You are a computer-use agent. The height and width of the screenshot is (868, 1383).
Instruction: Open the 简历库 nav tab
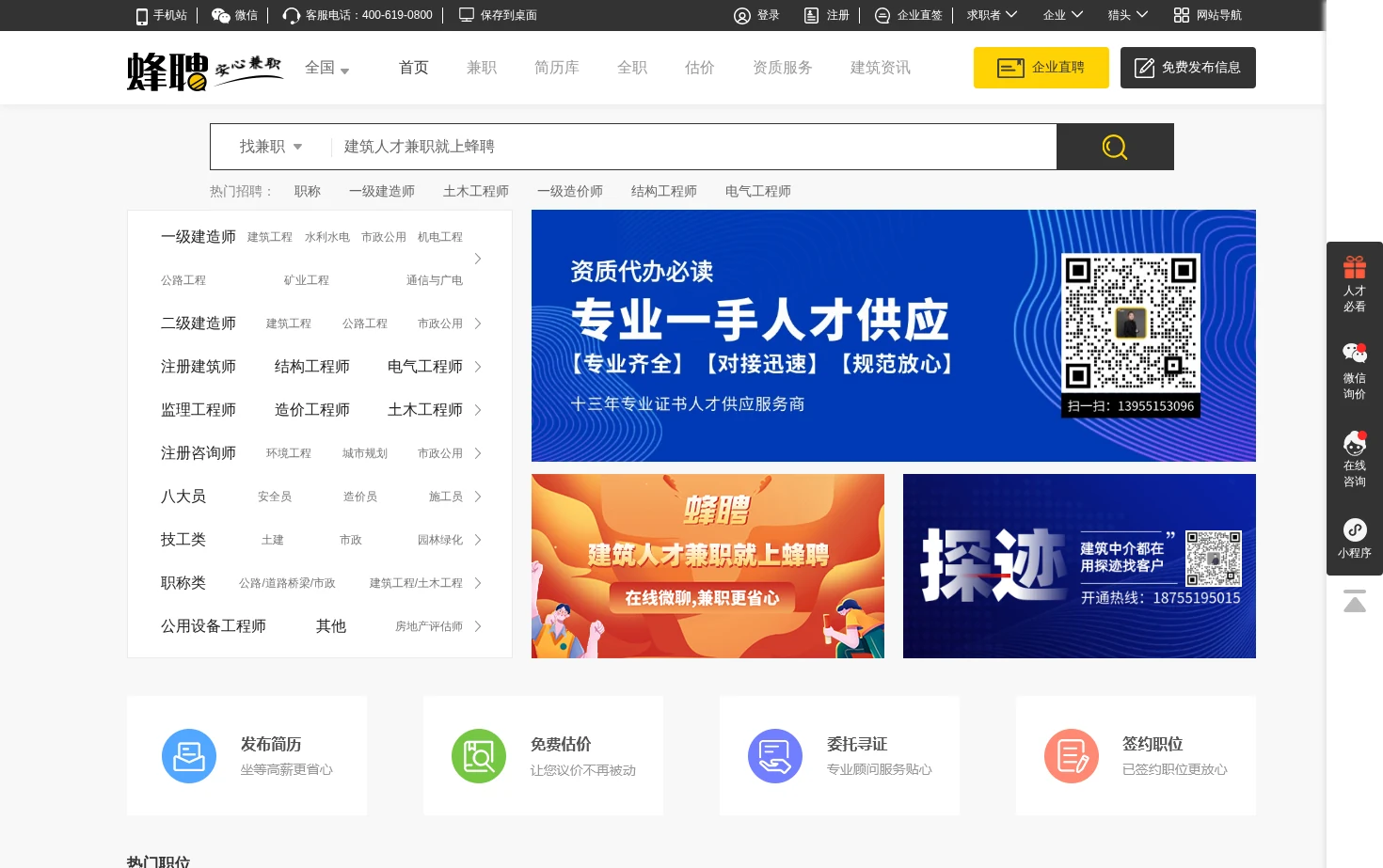(x=557, y=68)
